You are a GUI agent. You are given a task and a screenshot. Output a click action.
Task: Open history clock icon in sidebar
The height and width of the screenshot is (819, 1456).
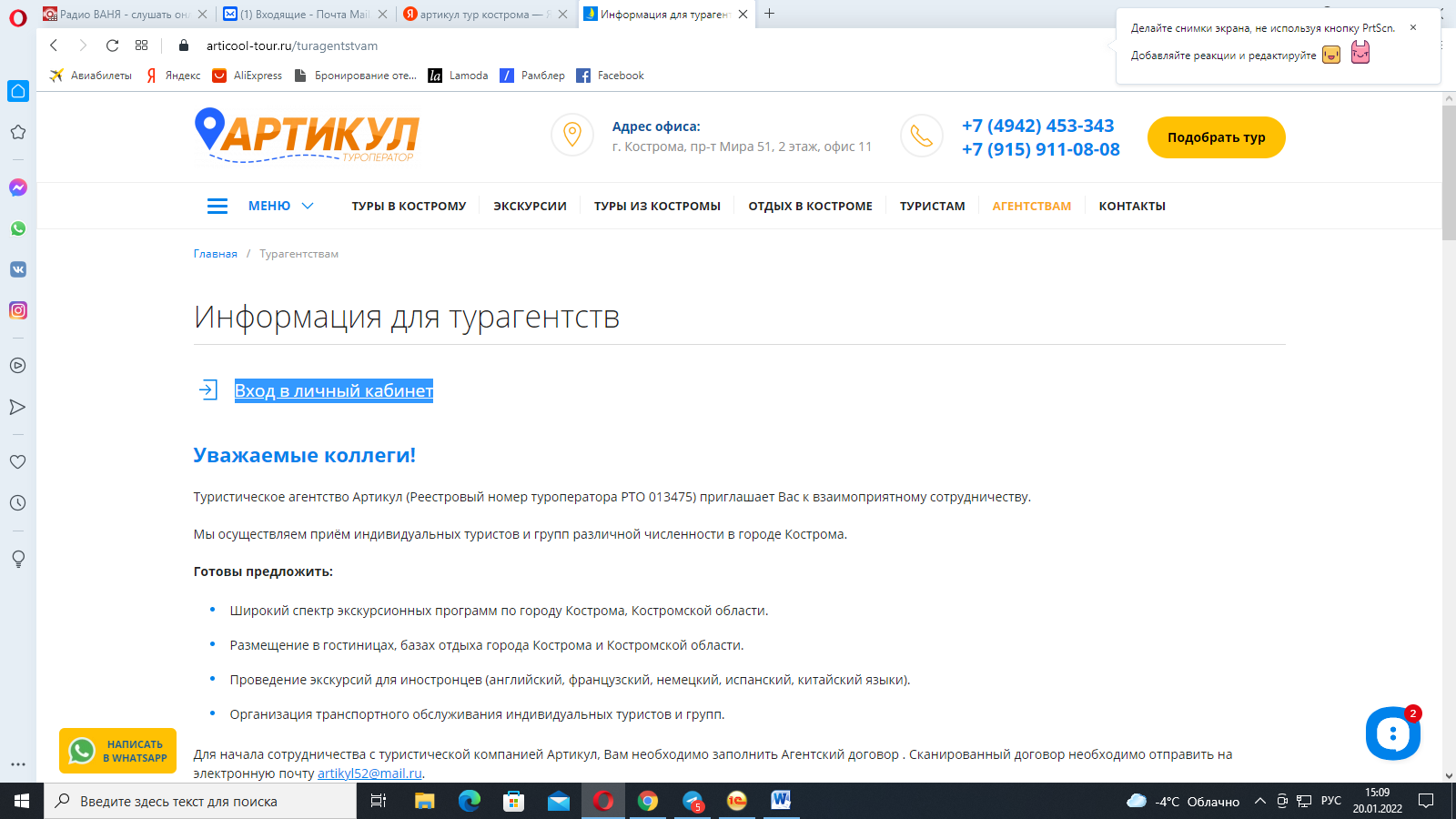click(x=17, y=502)
